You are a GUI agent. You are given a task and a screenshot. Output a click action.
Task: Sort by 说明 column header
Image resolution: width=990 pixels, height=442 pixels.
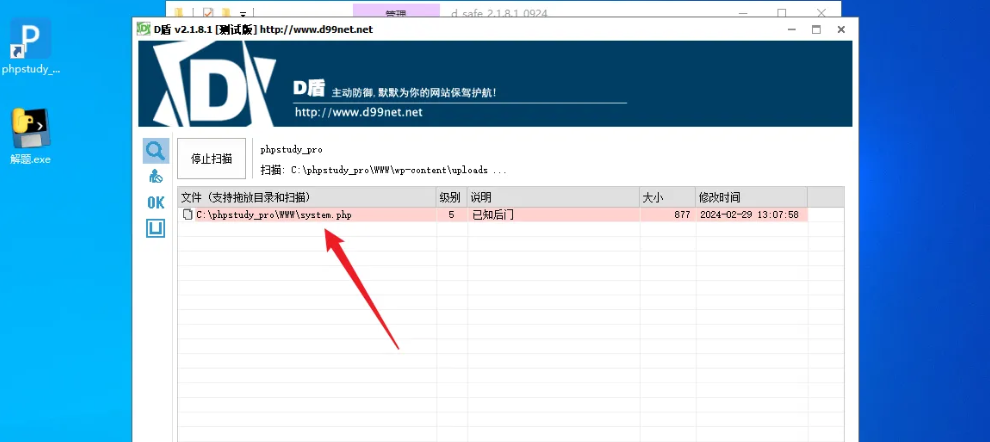pyautogui.click(x=553, y=197)
